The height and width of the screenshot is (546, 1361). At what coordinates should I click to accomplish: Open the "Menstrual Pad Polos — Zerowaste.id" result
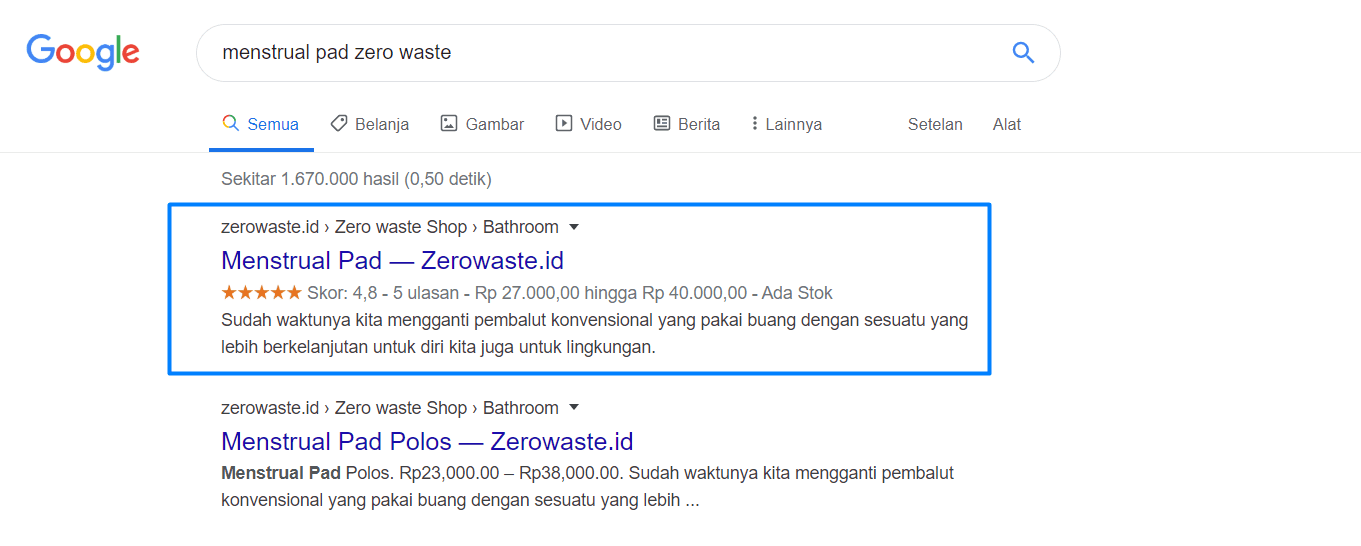[x=427, y=442]
